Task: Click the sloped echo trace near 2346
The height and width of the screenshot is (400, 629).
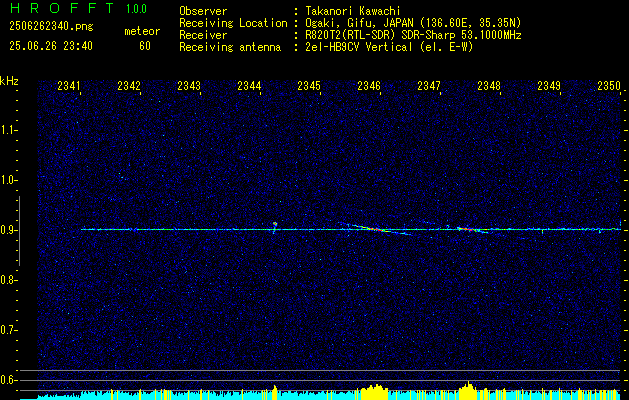Action: coord(375,229)
